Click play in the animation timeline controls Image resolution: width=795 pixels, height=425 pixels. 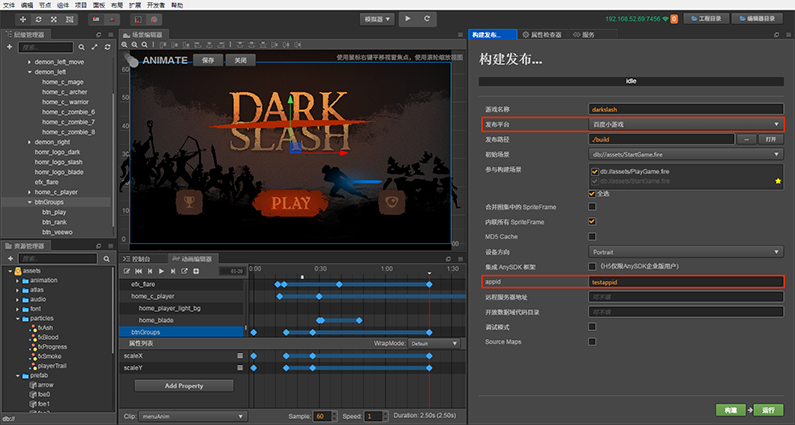click(x=161, y=271)
